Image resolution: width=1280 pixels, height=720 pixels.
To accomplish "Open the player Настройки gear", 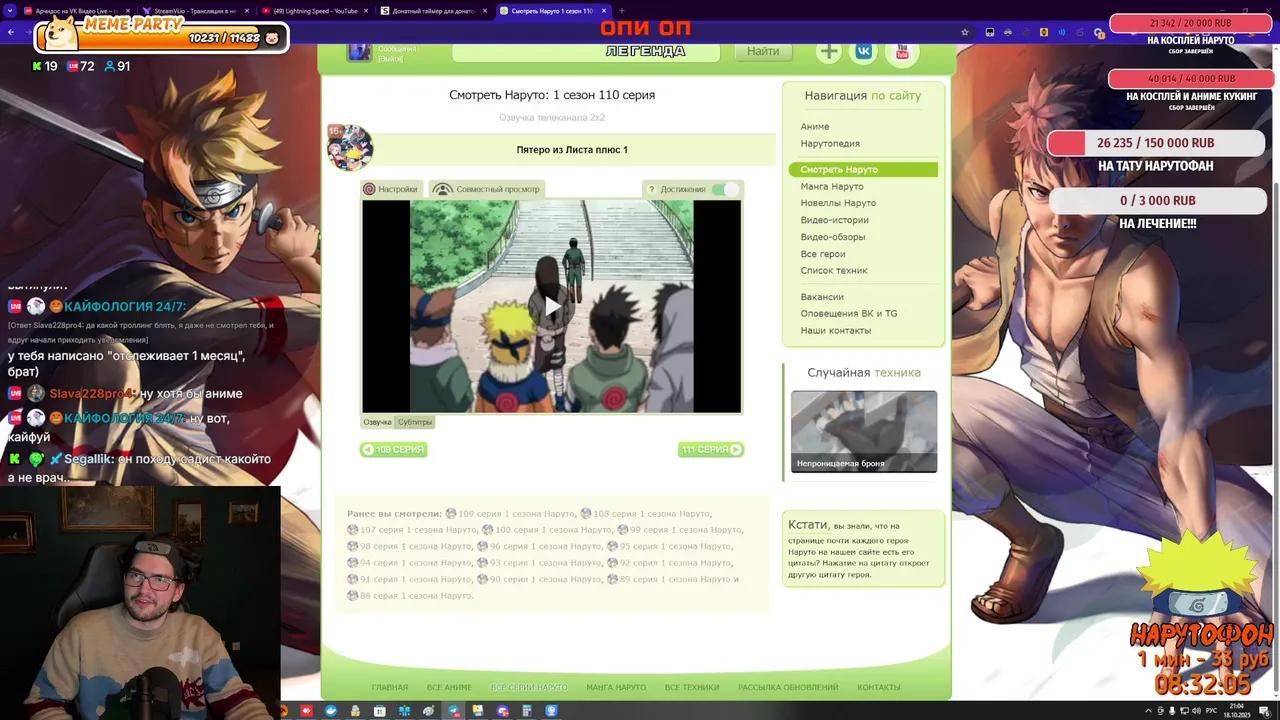I will pyautogui.click(x=391, y=189).
